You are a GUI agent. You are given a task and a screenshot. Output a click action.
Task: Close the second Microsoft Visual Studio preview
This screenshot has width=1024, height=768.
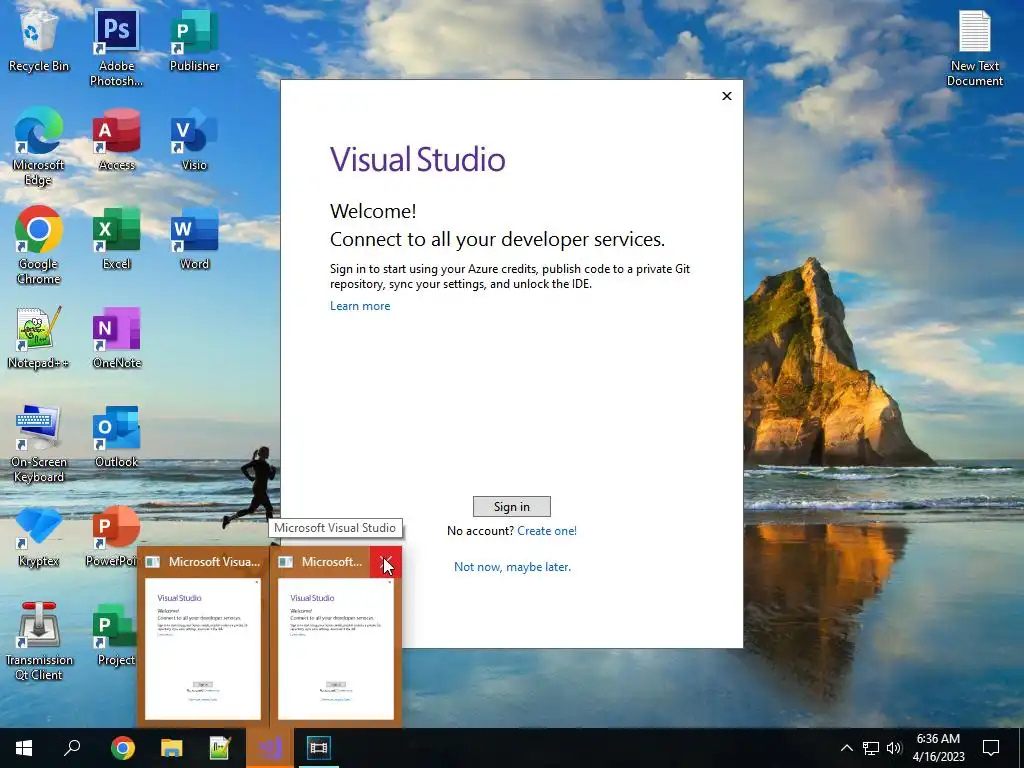pyautogui.click(x=386, y=562)
